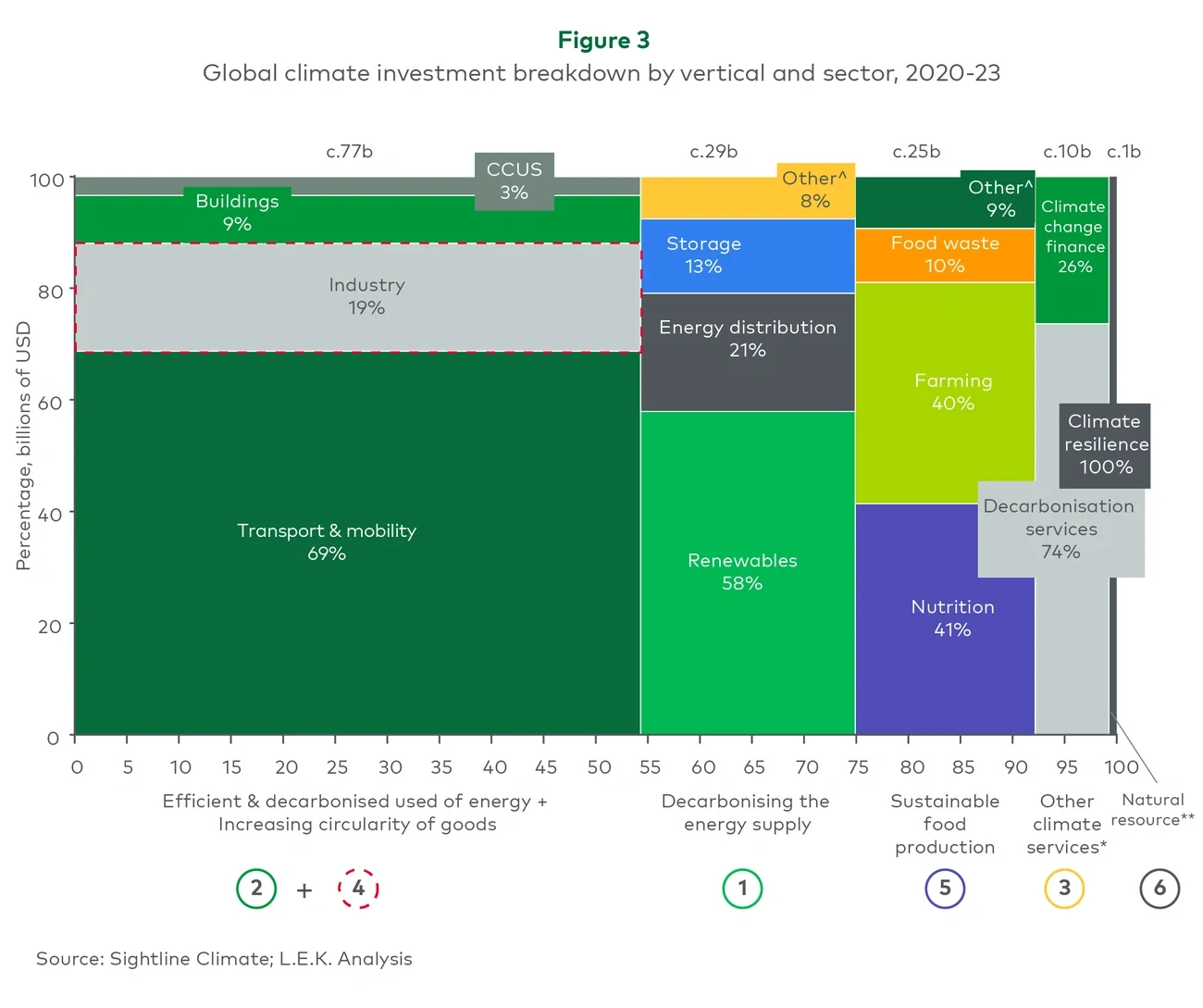
Task: Click the Transport & mobility 69% segment
Action: [x=326, y=542]
